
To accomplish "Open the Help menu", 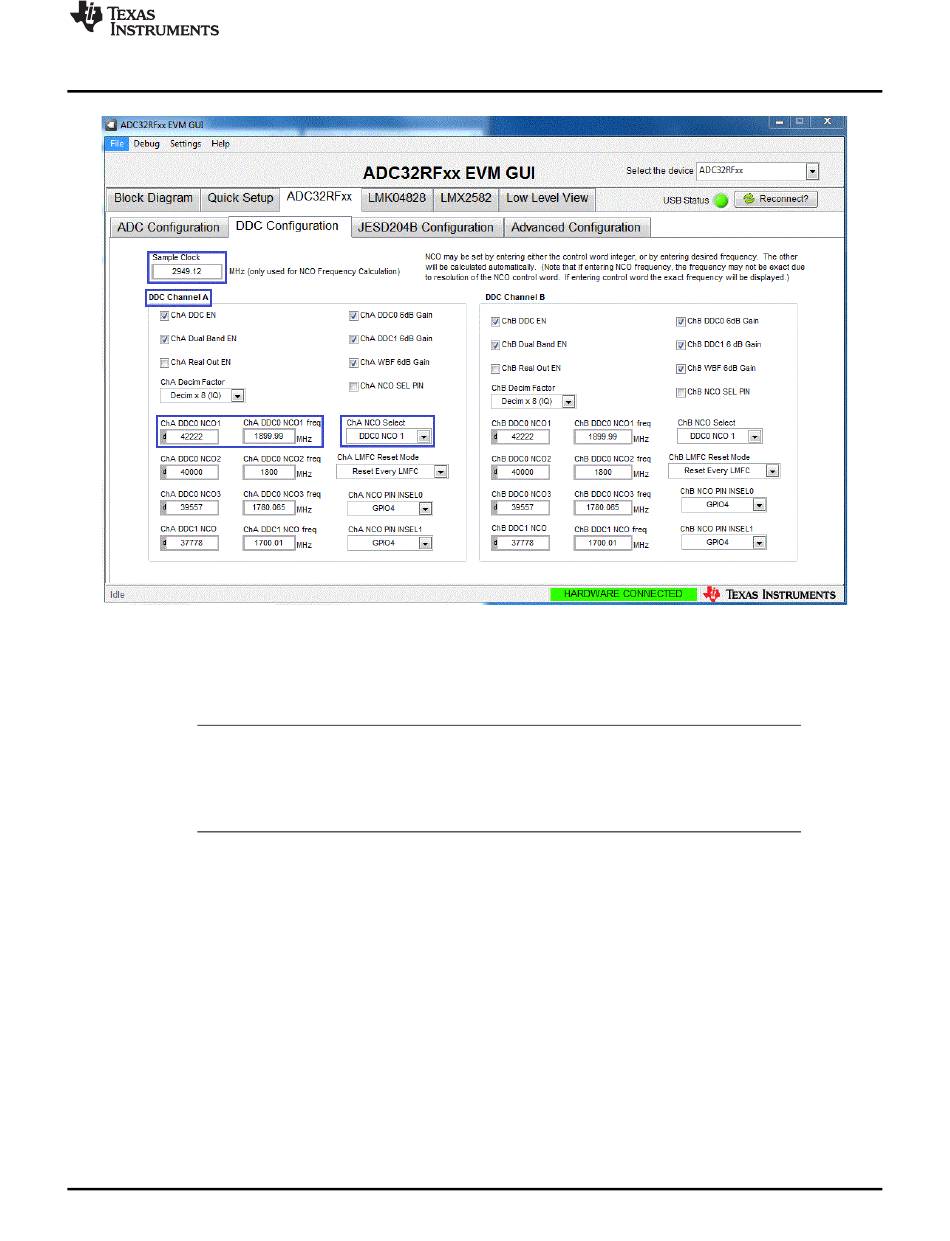I will pyautogui.click(x=221, y=144).
